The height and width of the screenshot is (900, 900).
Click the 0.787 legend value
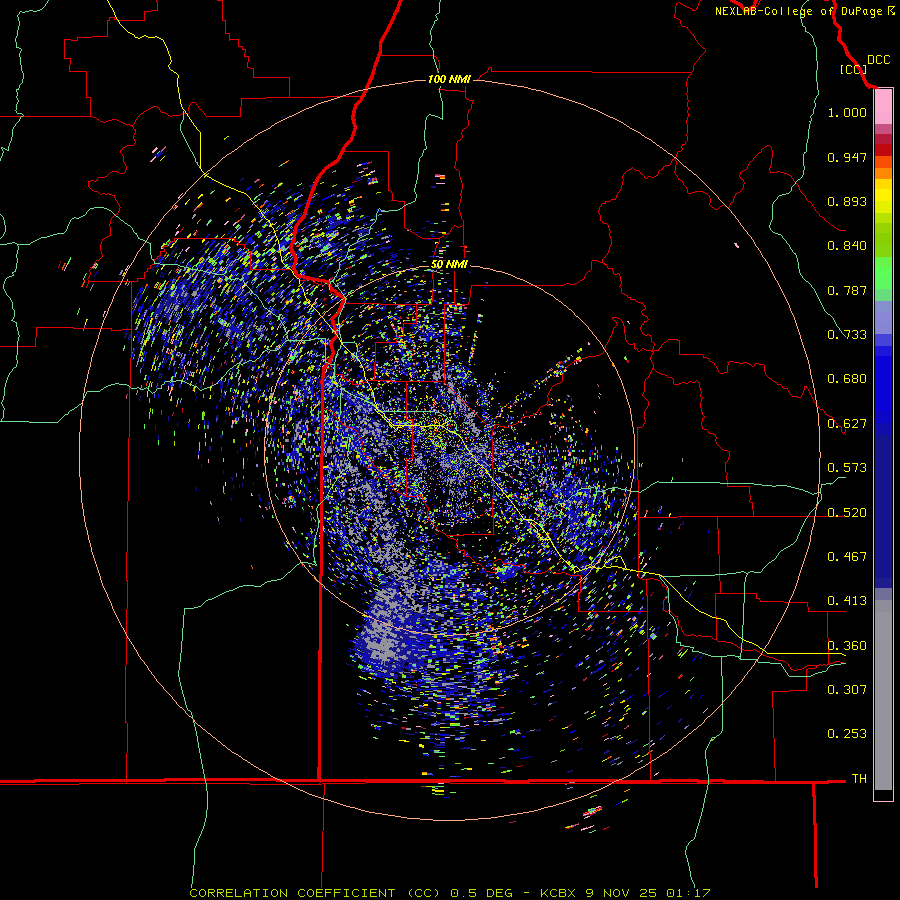click(847, 290)
